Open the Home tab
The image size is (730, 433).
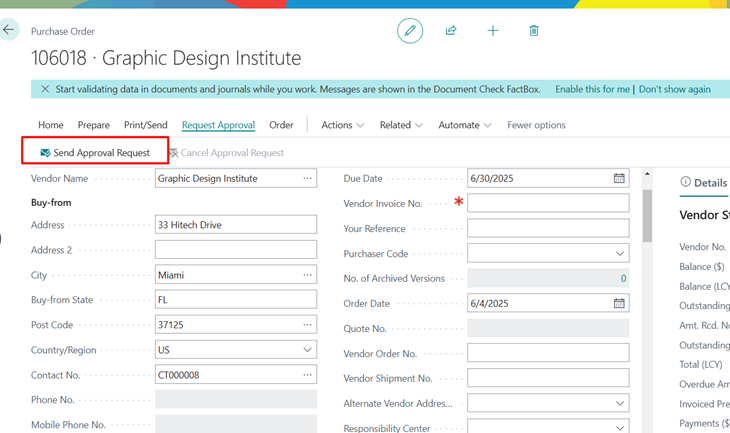tap(51, 125)
